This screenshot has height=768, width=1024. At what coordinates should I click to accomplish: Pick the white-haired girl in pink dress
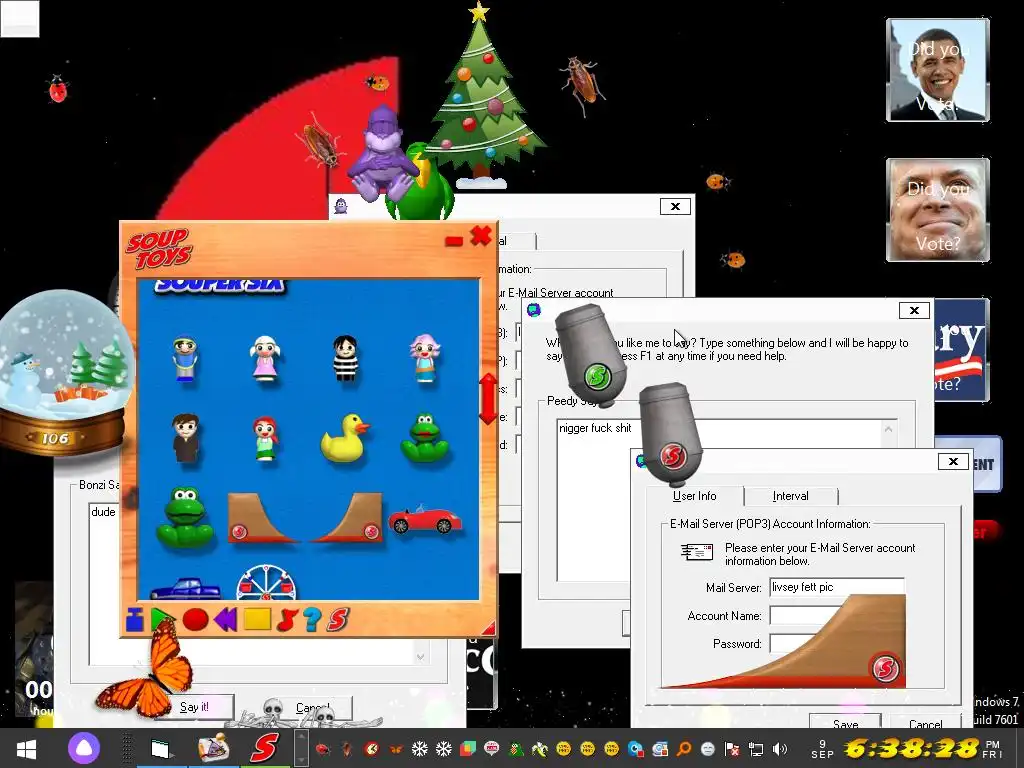(264, 358)
